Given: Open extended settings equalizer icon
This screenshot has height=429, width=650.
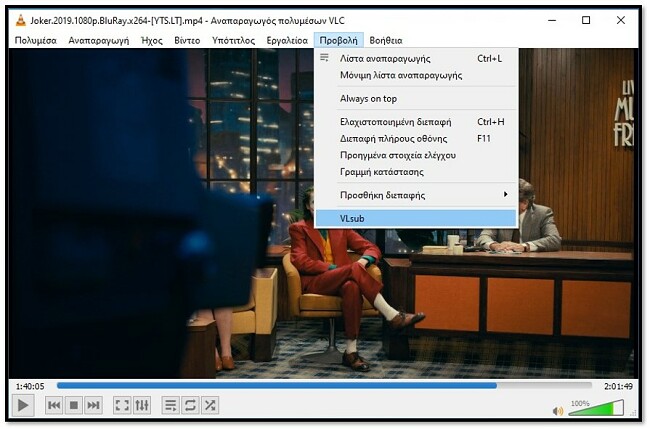Looking at the screenshot, I should pos(142,405).
